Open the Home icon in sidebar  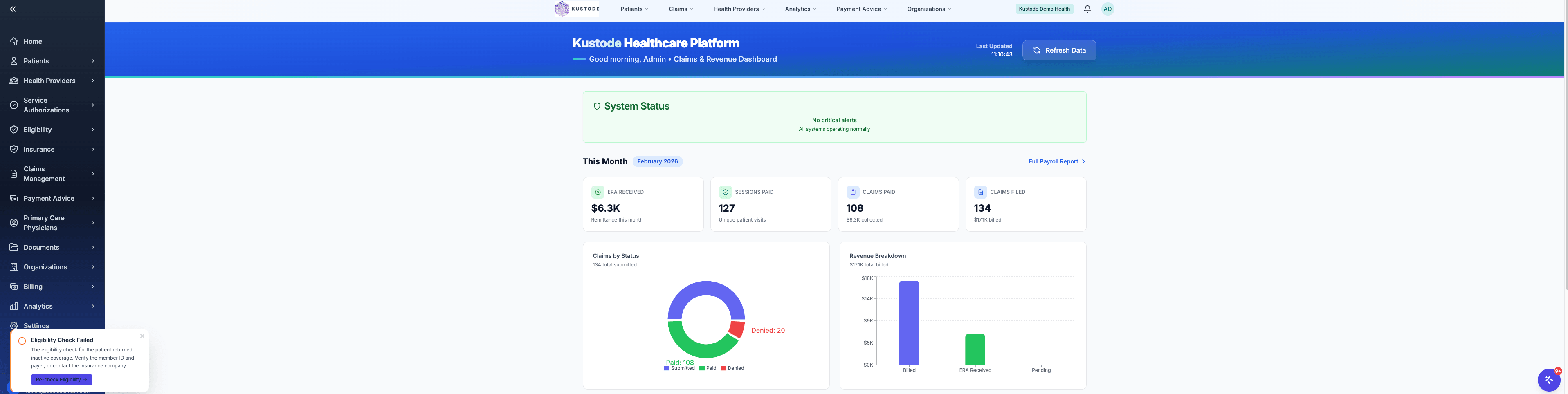pyautogui.click(x=14, y=41)
